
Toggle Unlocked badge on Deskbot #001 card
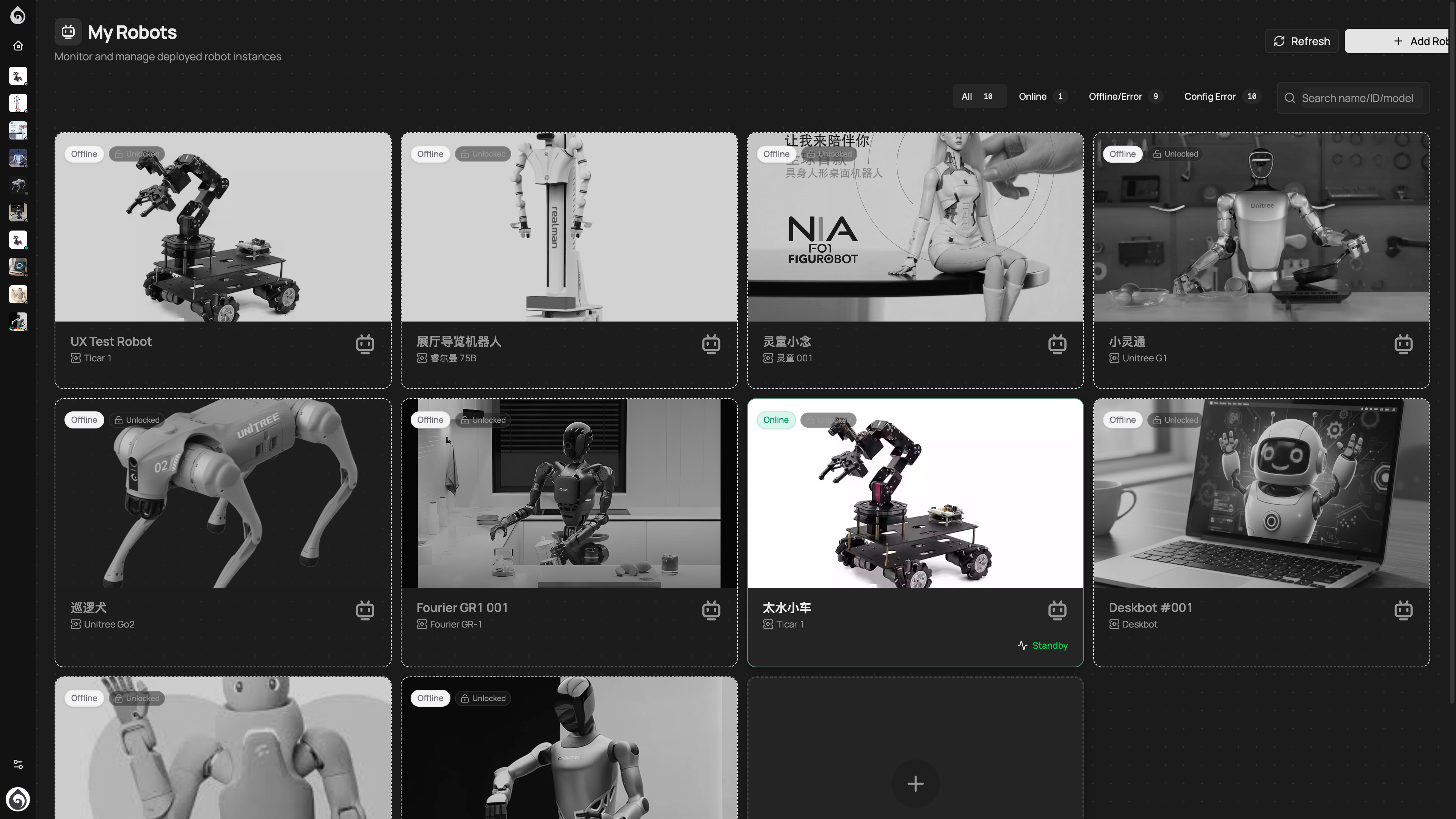1175,420
